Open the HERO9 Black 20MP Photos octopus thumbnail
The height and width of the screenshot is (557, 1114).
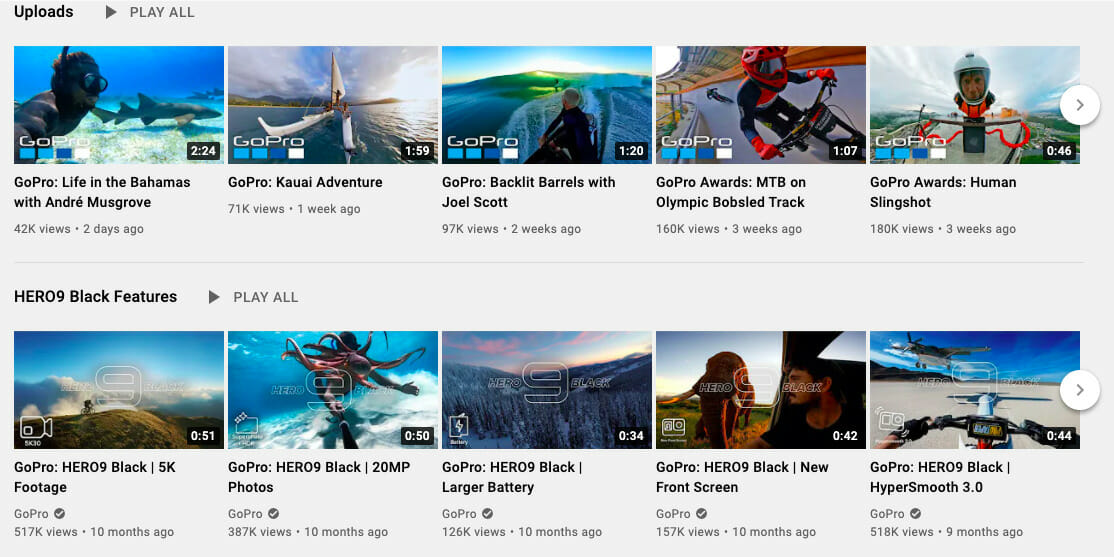pyautogui.click(x=332, y=390)
